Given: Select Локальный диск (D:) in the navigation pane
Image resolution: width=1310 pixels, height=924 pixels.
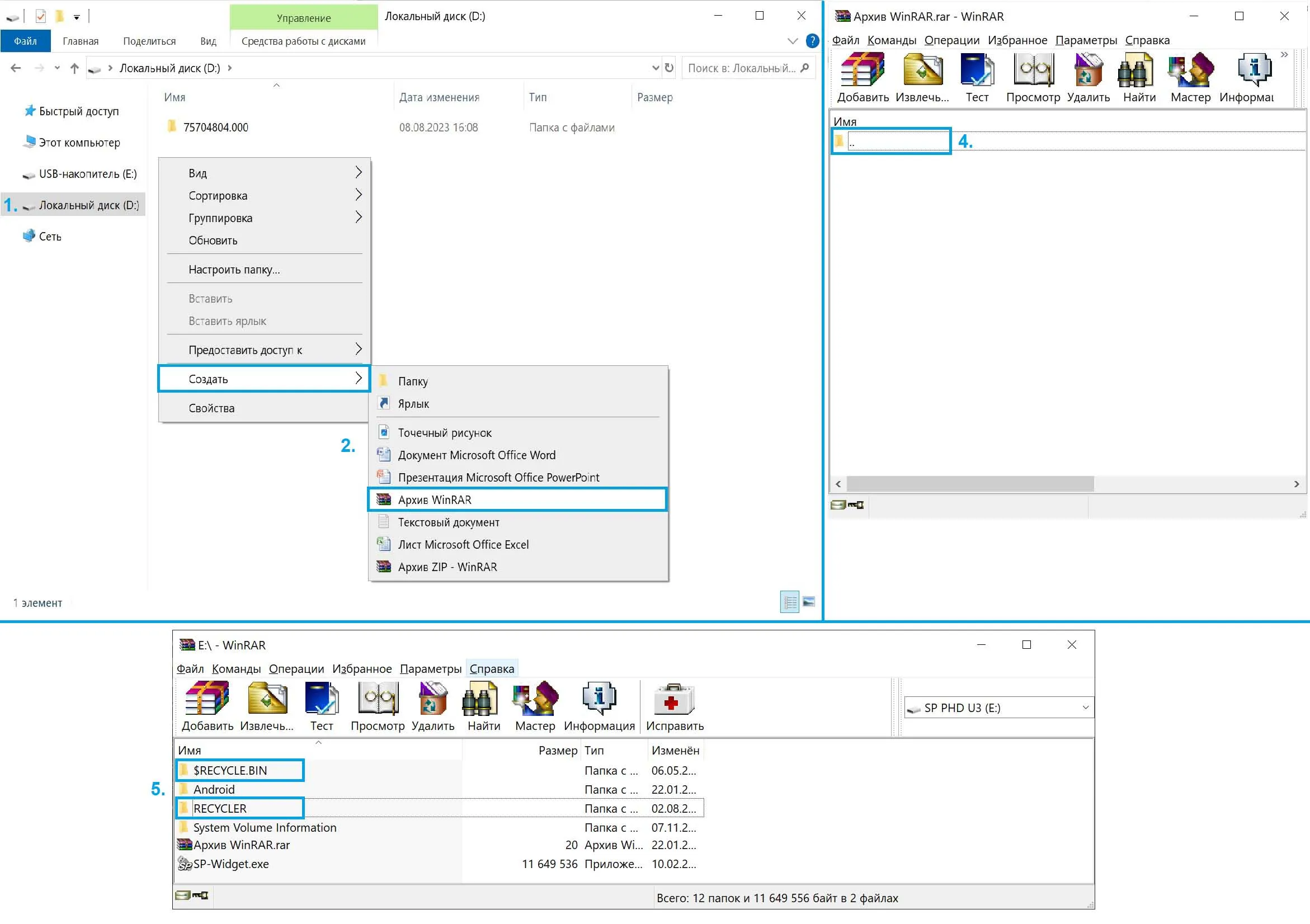Looking at the screenshot, I should pyautogui.click(x=74, y=205).
